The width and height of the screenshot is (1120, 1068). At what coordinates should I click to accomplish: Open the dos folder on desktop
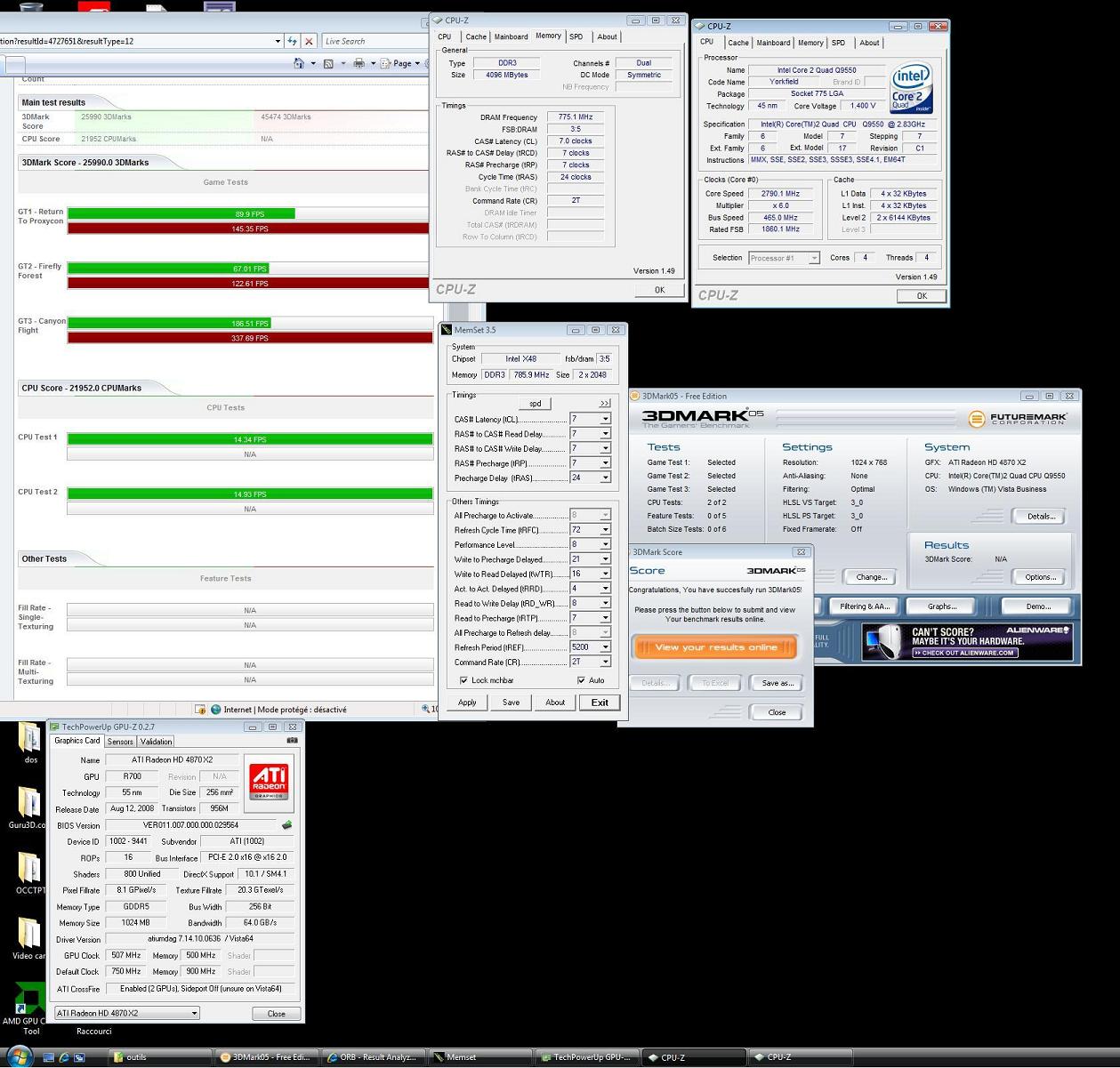point(29,742)
